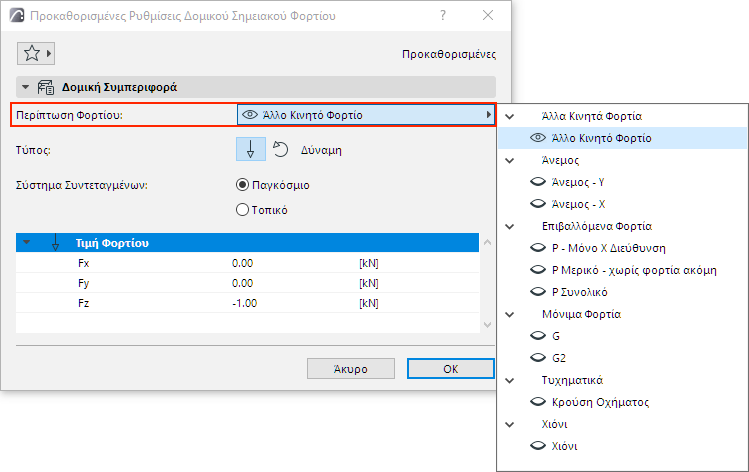Collapse the Επιβαλλόμενα Φορτία group
This screenshot has height=472, width=749.
tap(510, 226)
